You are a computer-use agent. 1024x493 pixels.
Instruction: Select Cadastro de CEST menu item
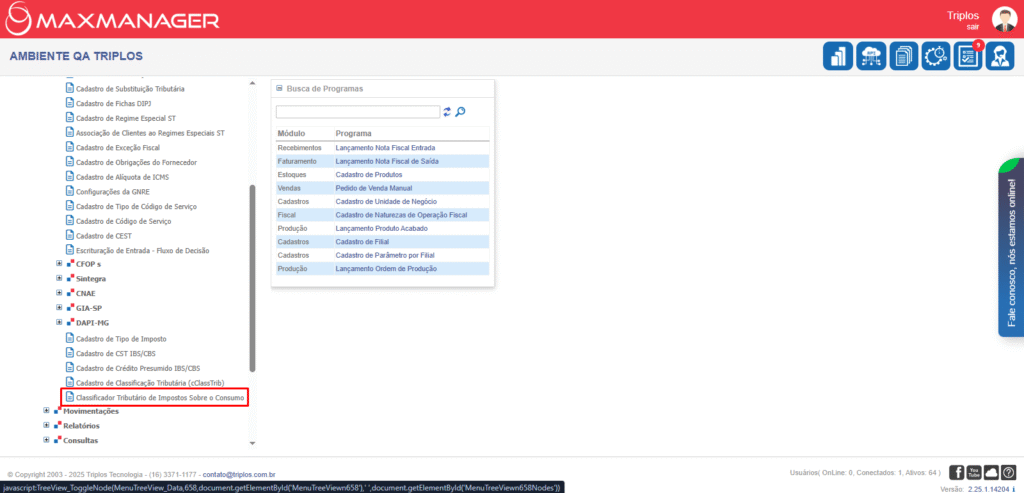104,235
